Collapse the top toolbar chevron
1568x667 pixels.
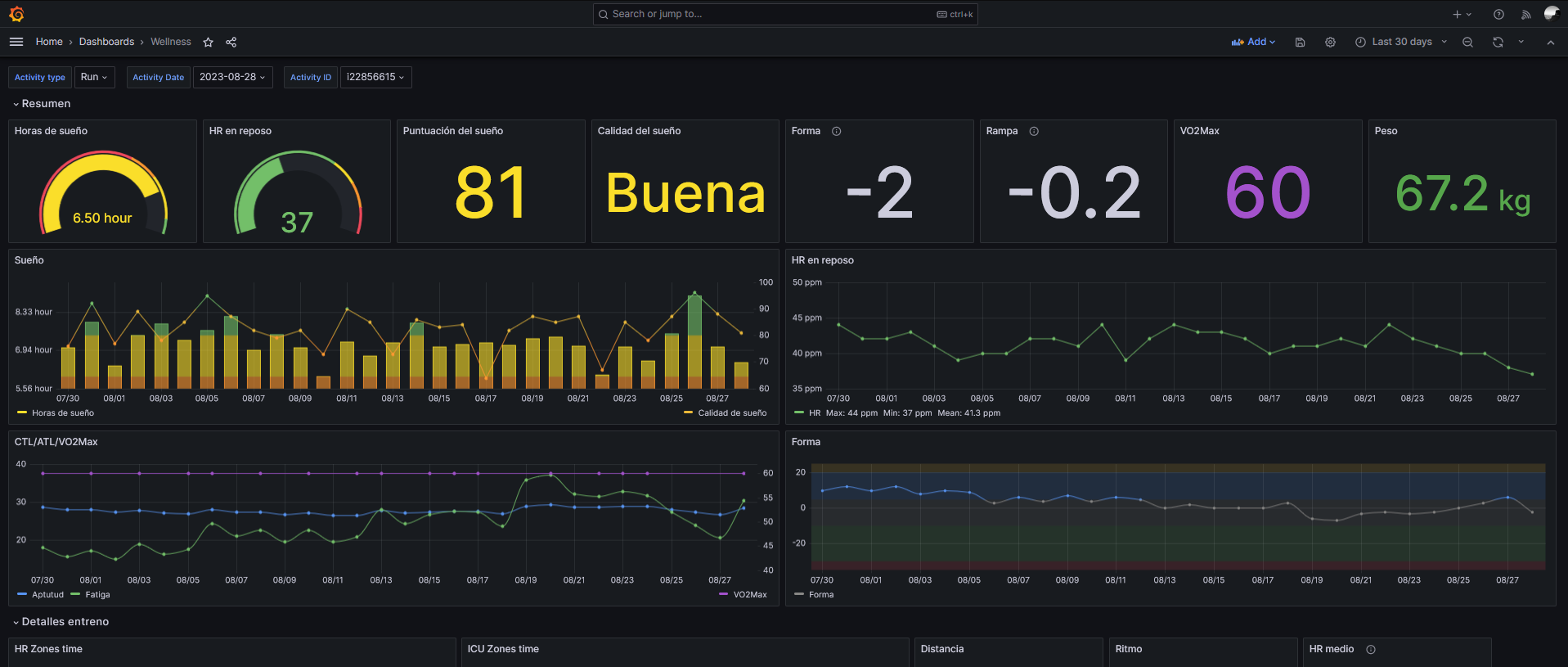click(1550, 42)
